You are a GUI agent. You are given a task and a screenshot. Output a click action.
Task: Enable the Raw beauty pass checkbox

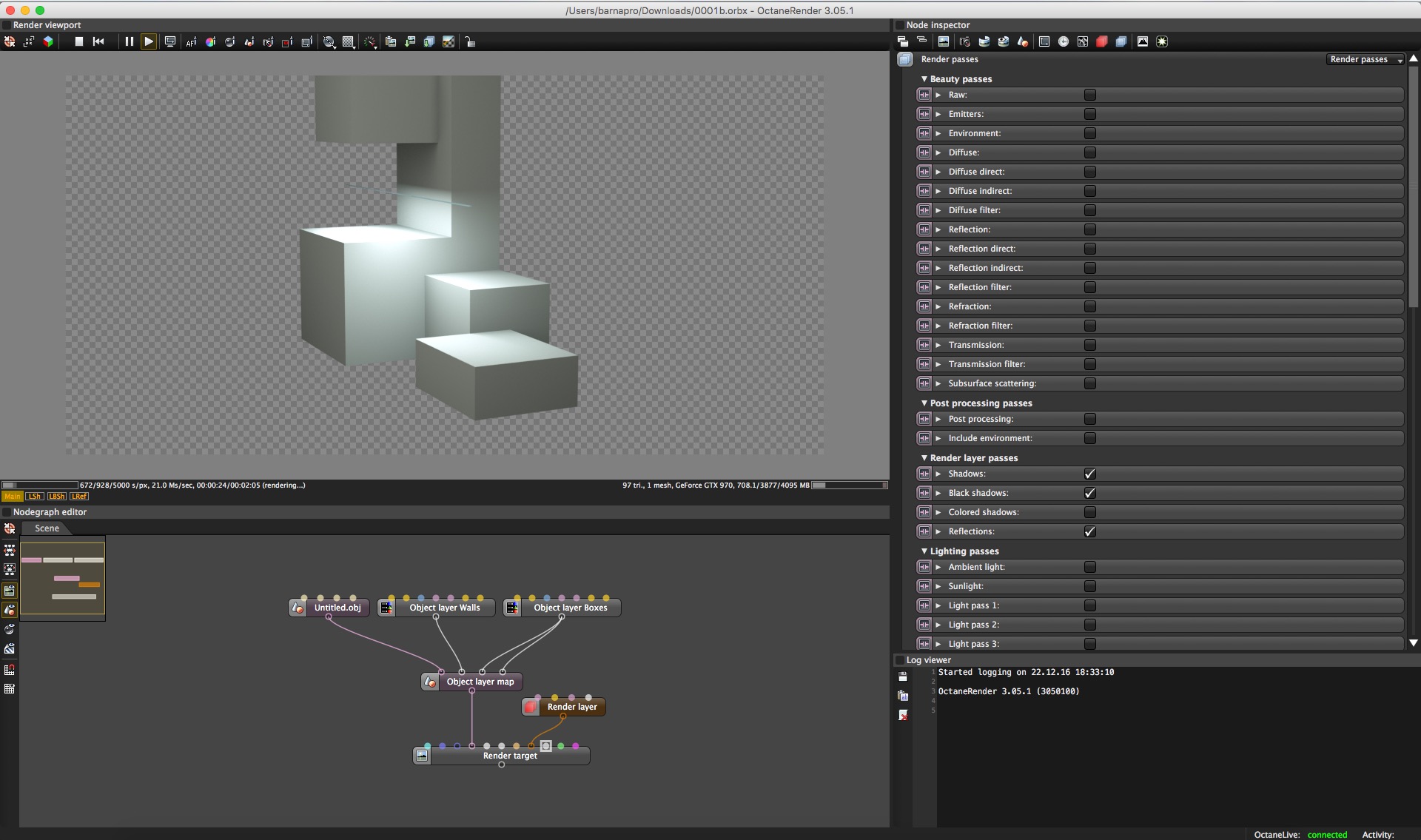pyautogui.click(x=1089, y=95)
